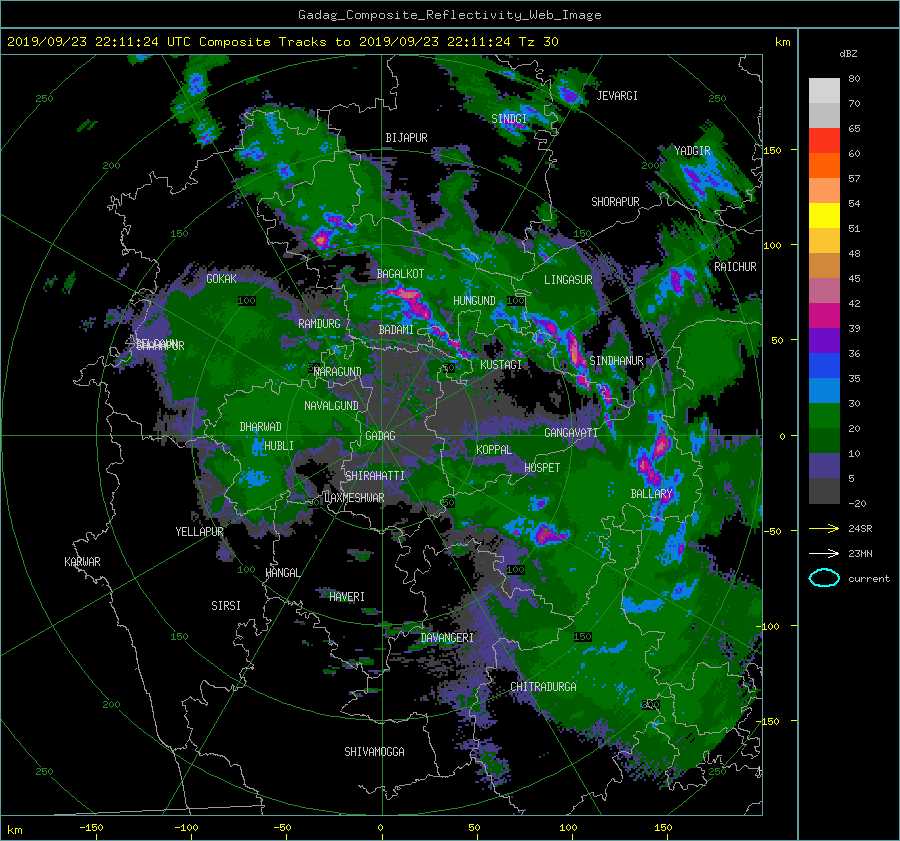Viewport: 900px width, 841px height.
Task: Click the HAVERI city label
Action: 347,597
